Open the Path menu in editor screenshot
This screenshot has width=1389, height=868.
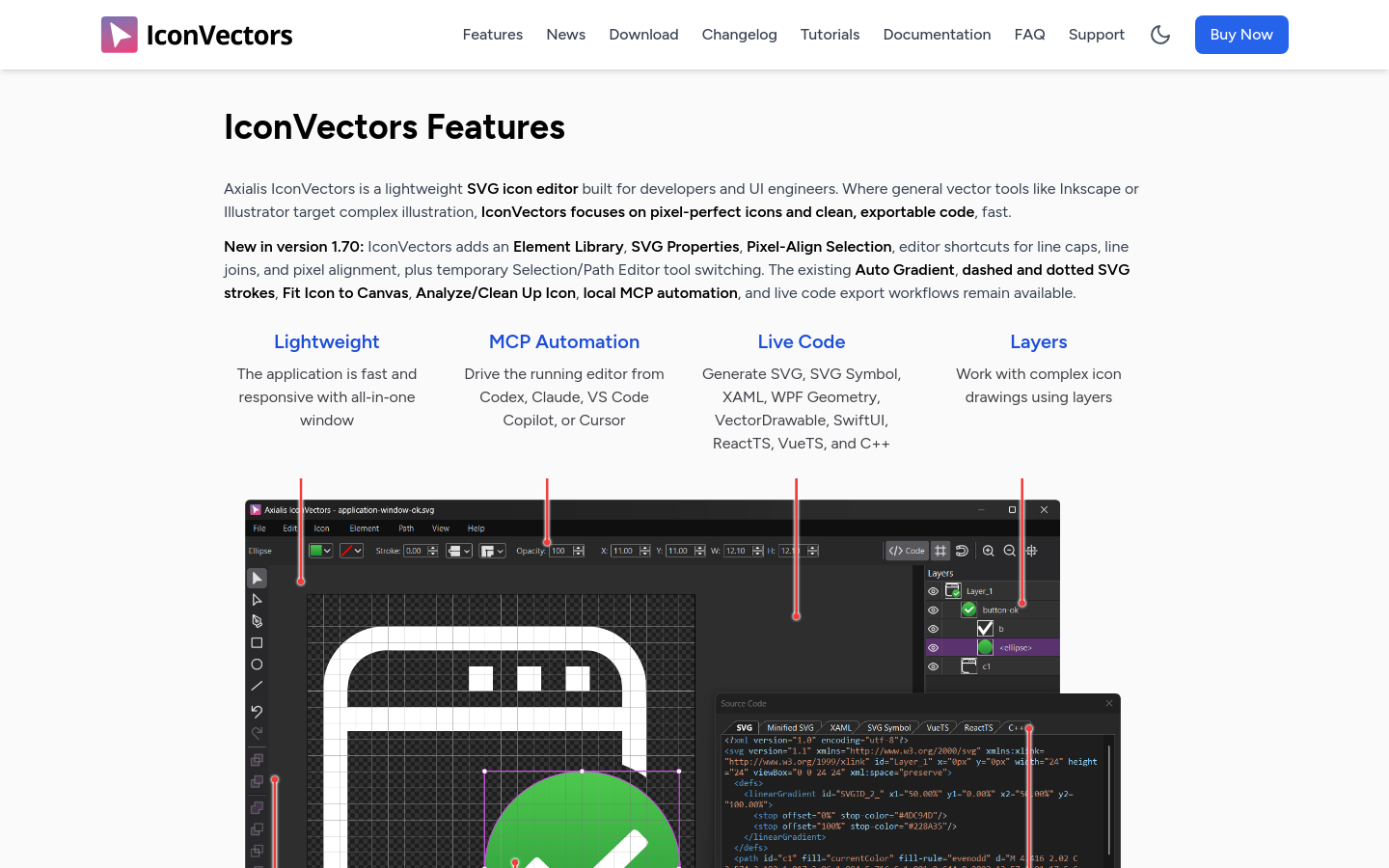click(x=406, y=529)
